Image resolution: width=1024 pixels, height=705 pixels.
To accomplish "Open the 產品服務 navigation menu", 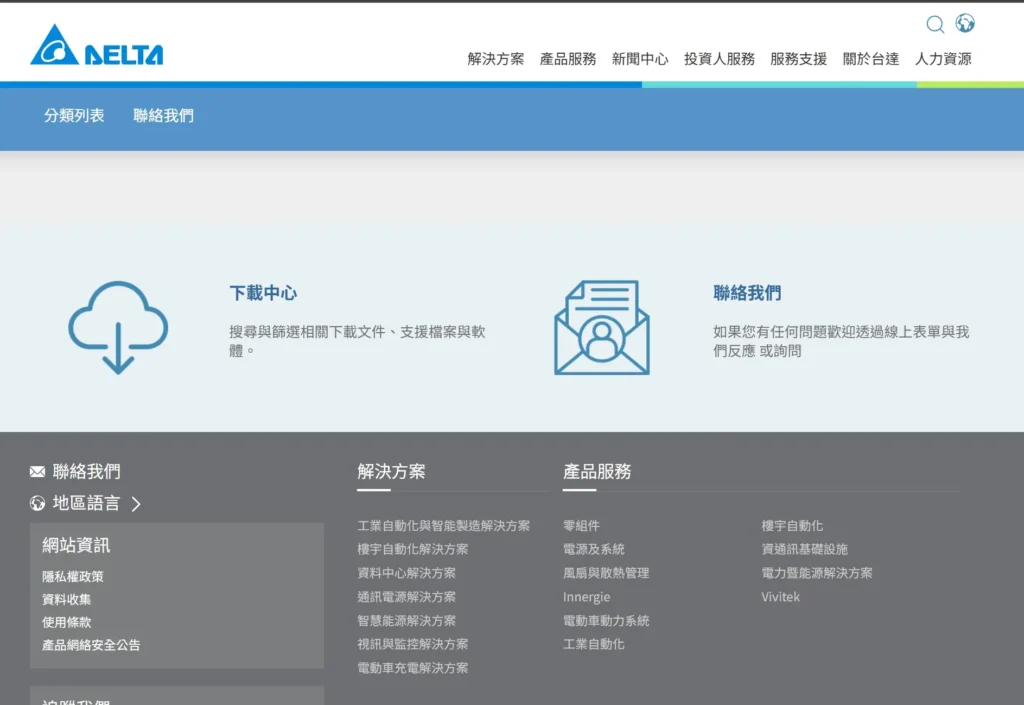I will (567, 59).
